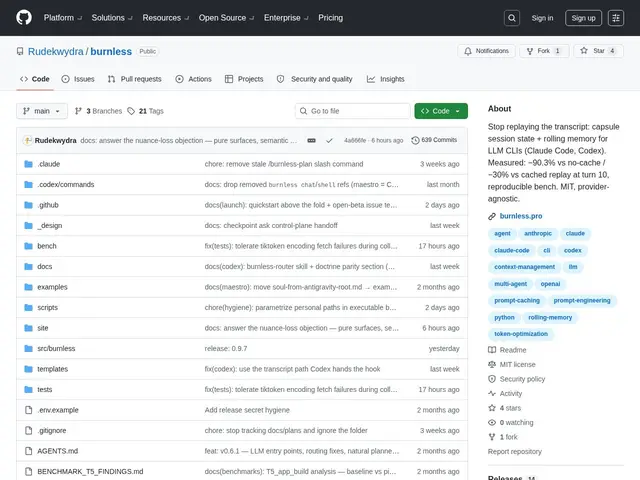Viewport: 640px width, 480px height.
Task: Fork the burnless repository
Action: 544,51
